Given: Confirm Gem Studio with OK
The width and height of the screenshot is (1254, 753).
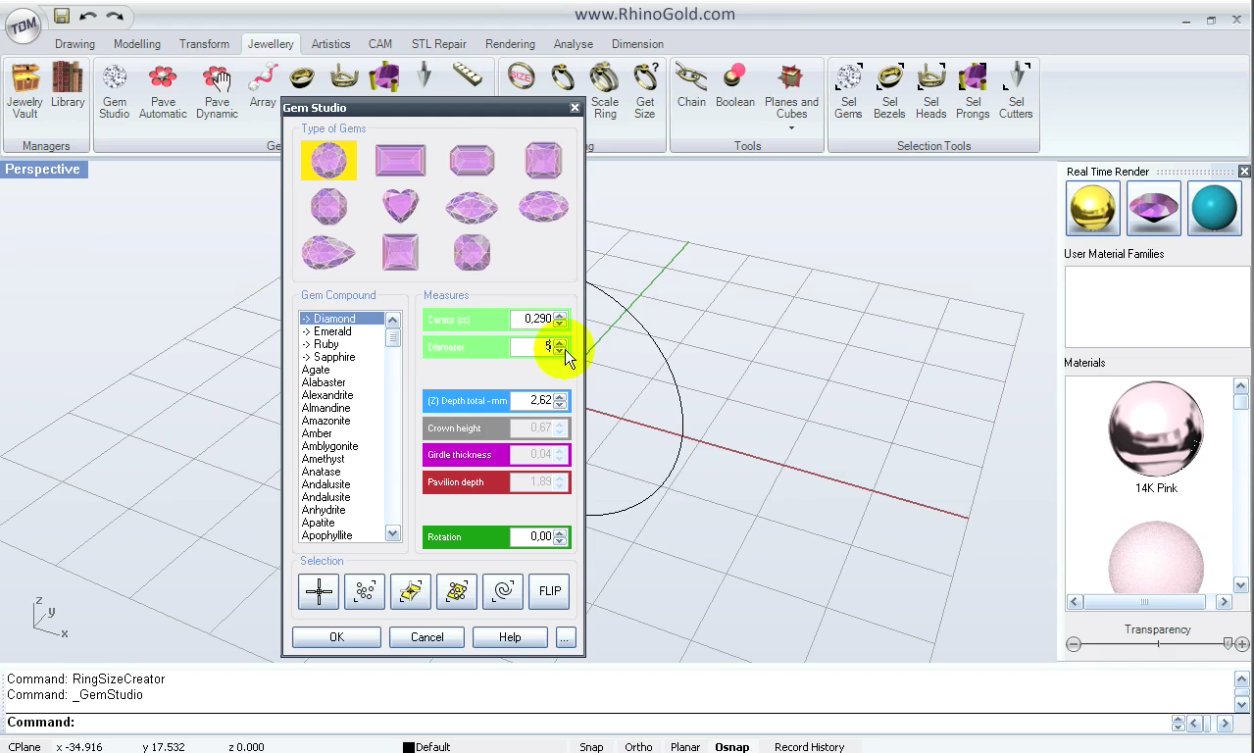Looking at the screenshot, I should [336, 637].
